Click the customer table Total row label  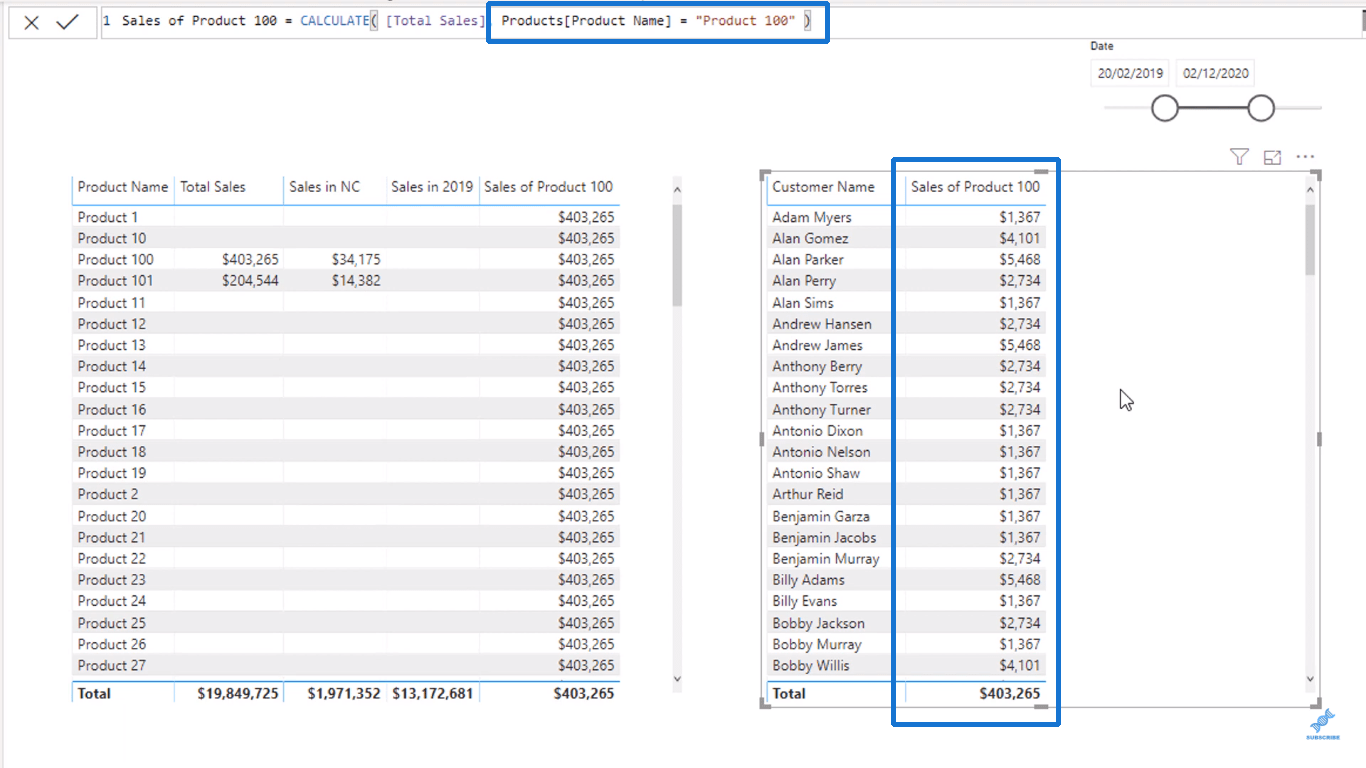click(789, 693)
